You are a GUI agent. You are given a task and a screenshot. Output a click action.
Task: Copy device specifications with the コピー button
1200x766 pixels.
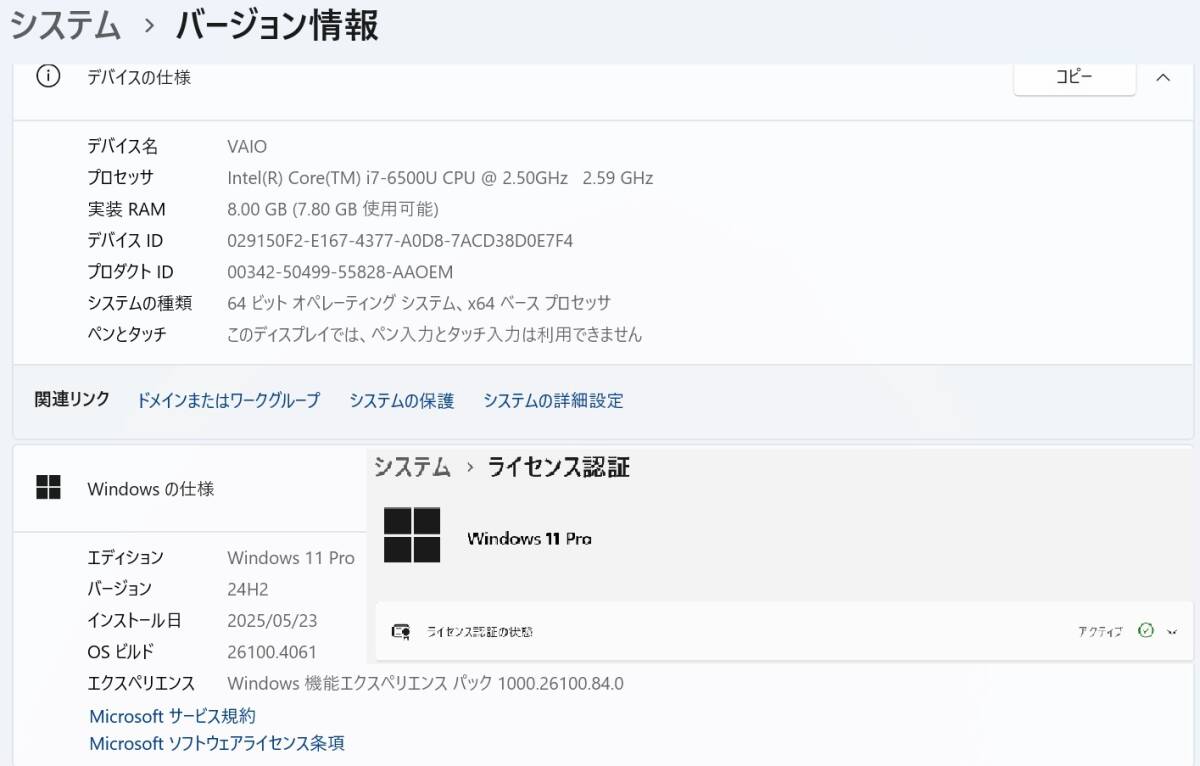pyautogui.click(x=1074, y=77)
